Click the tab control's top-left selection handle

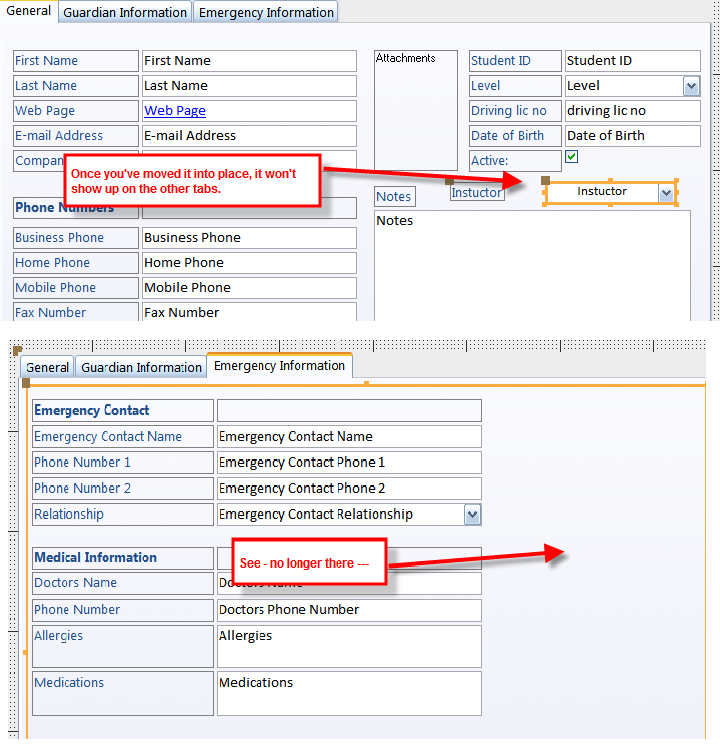25,382
